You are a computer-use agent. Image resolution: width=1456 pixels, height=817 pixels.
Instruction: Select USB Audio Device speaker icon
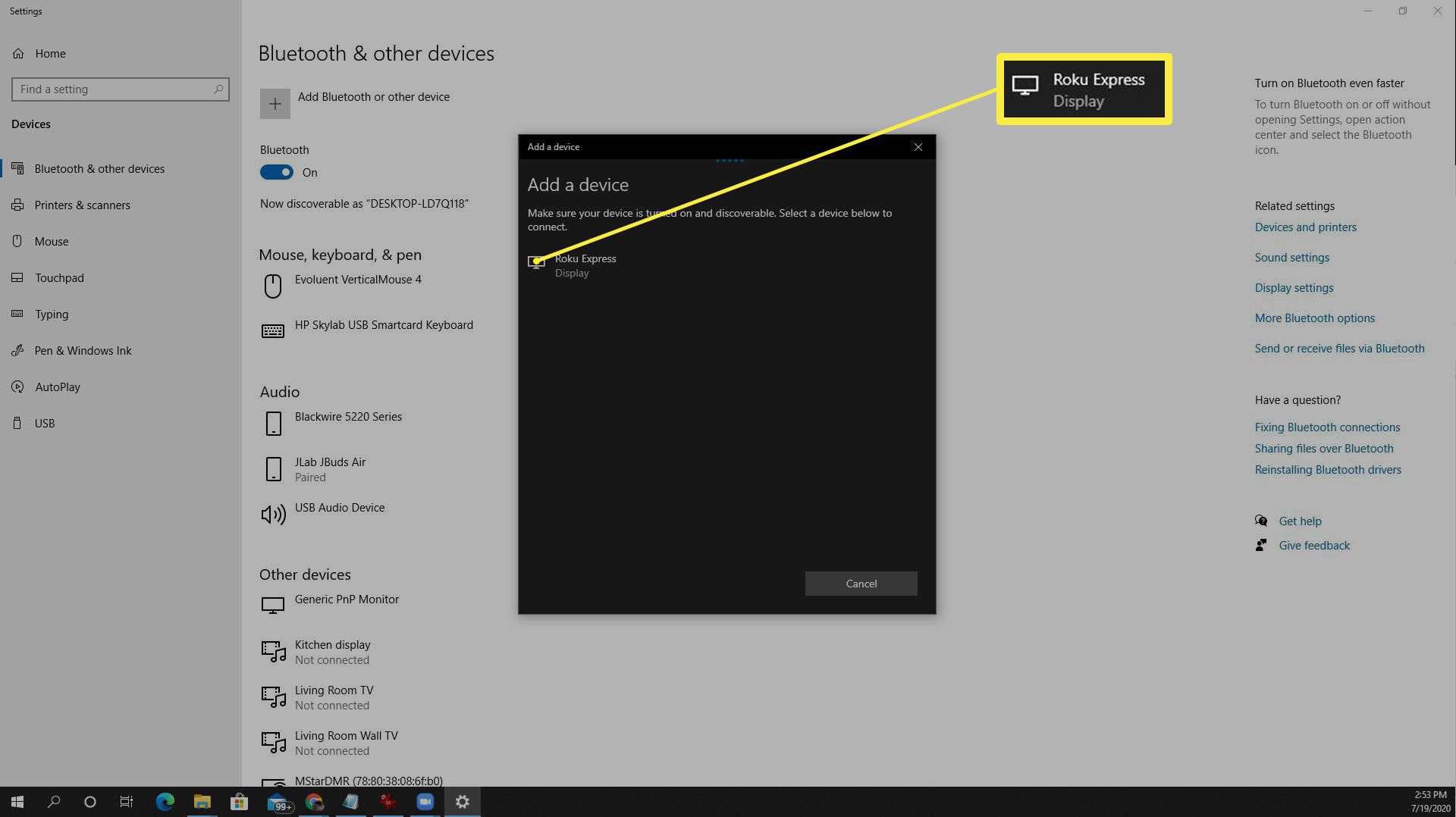click(x=273, y=515)
